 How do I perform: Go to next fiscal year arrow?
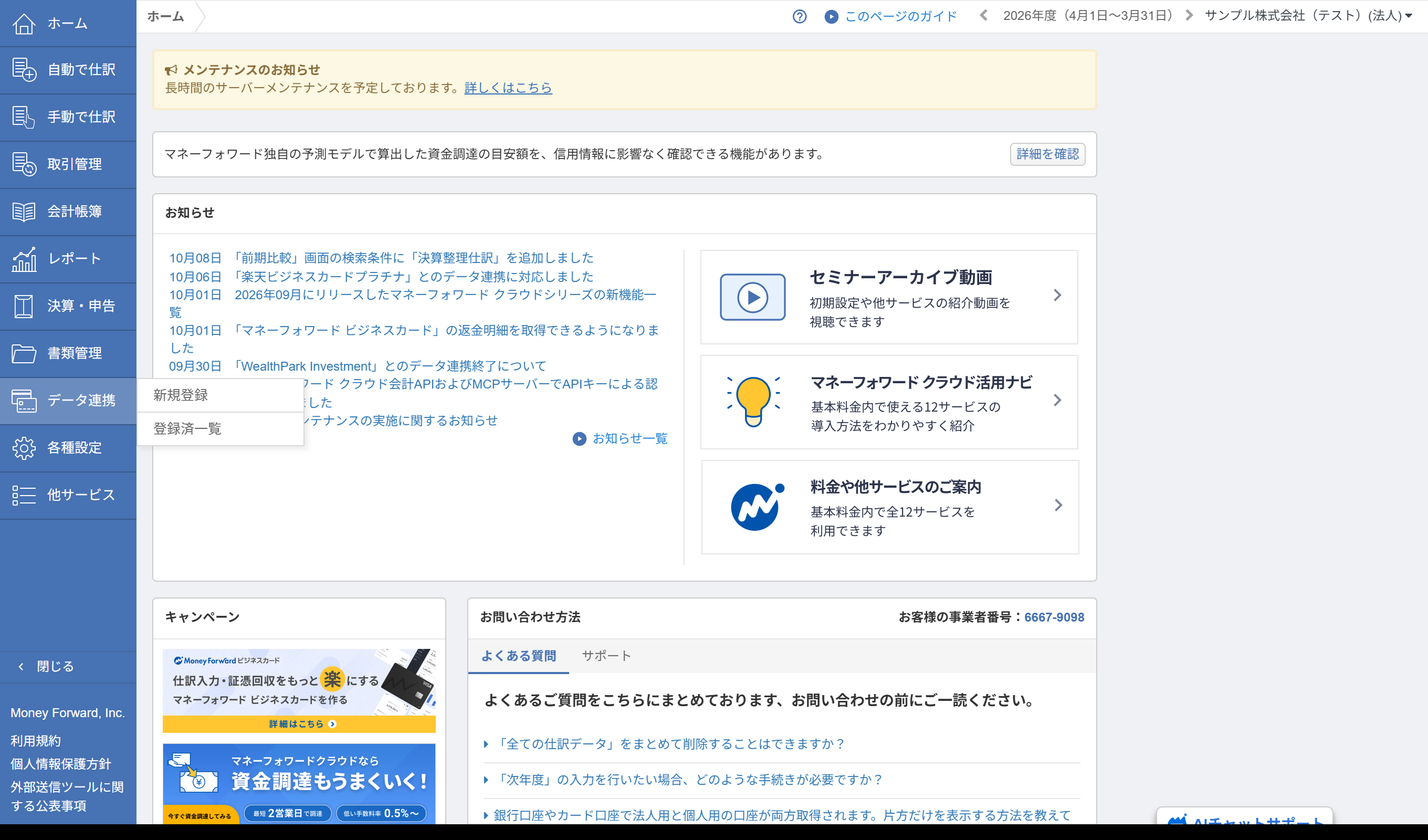point(1189,16)
